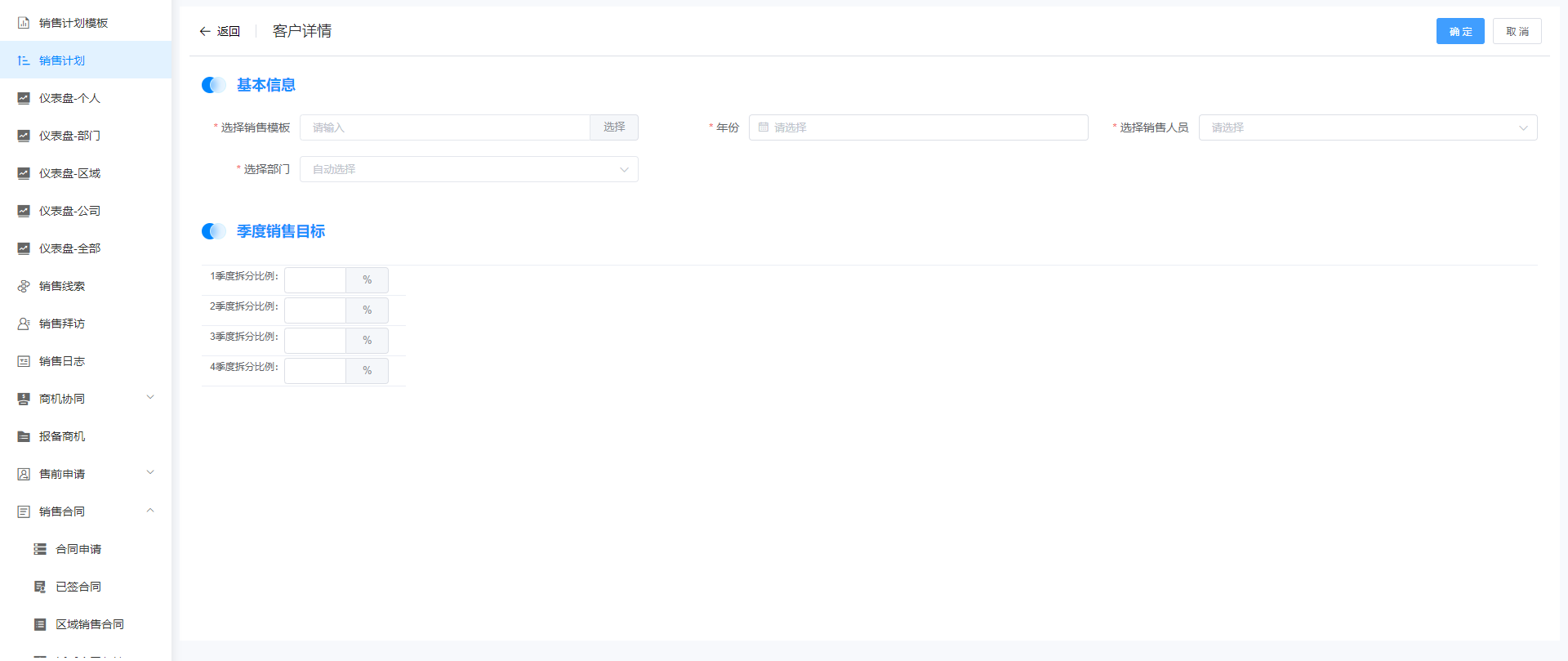Open 仪表盘-公司 menu item

point(69,211)
